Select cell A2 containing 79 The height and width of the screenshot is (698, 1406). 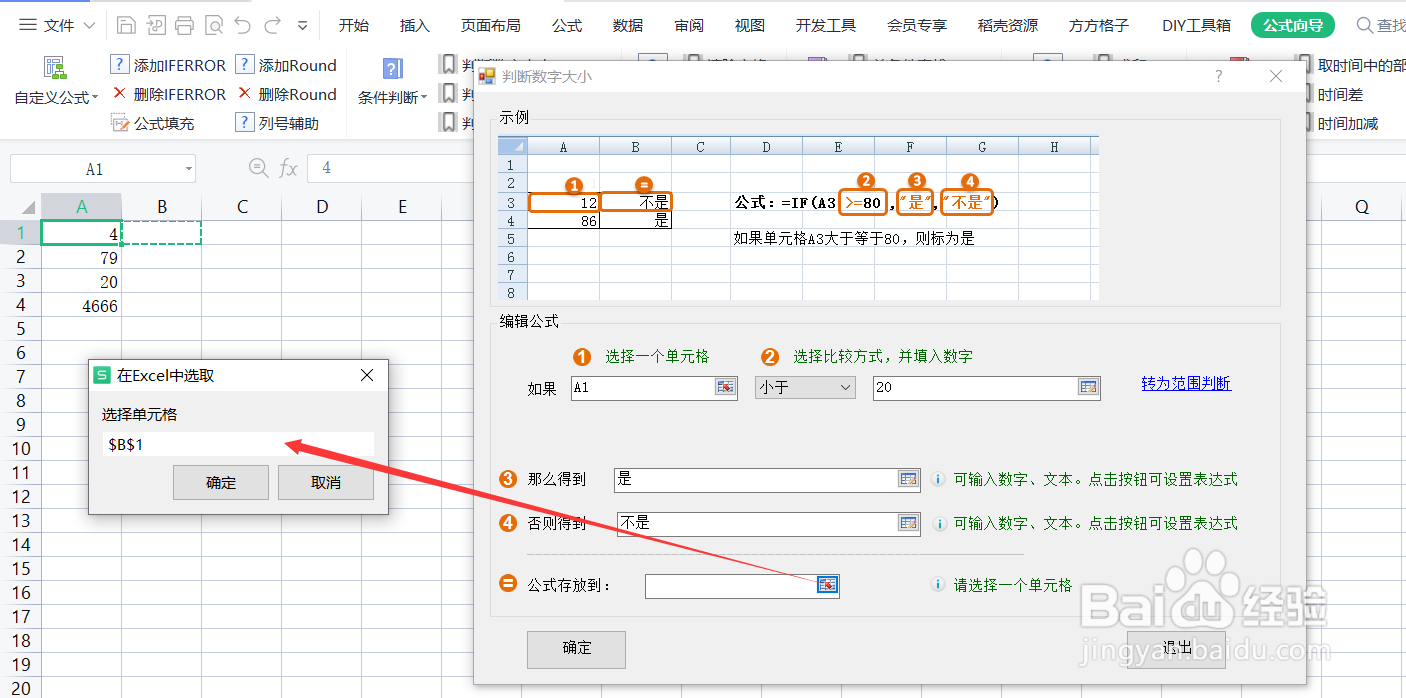81,258
